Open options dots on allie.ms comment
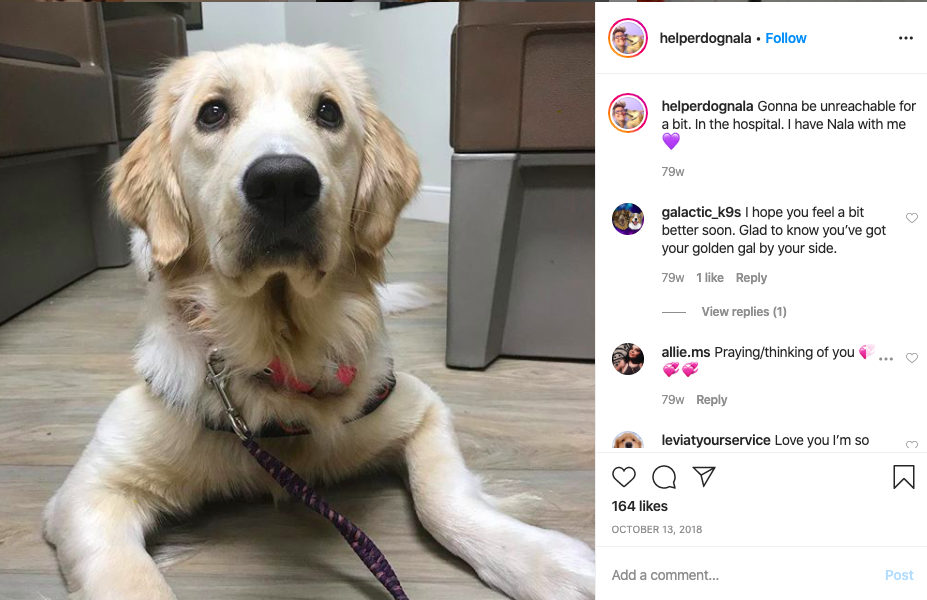Image resolution: width=927 pixels, height=600 pixels. tap(886, 359)
